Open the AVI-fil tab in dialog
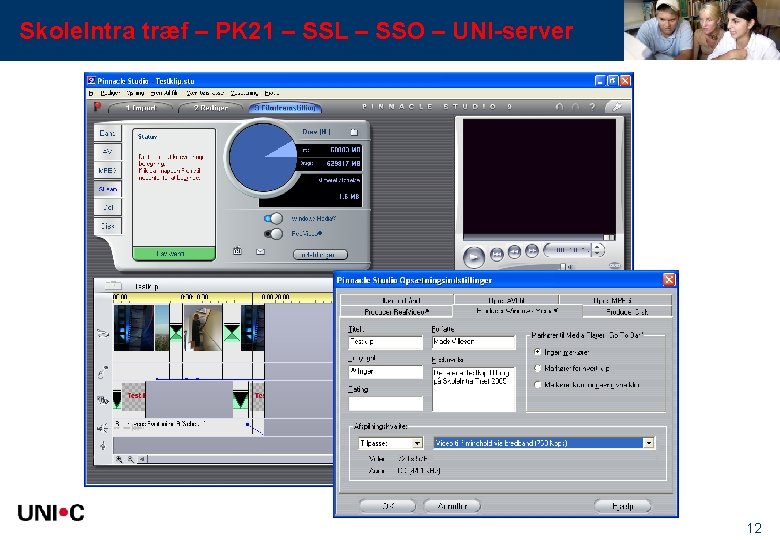780x540 pixels. tap(506, 300)
